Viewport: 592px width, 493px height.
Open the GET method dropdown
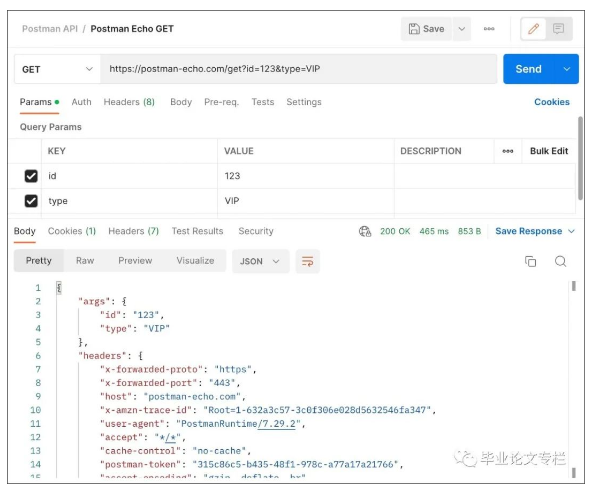click(57, 69)
